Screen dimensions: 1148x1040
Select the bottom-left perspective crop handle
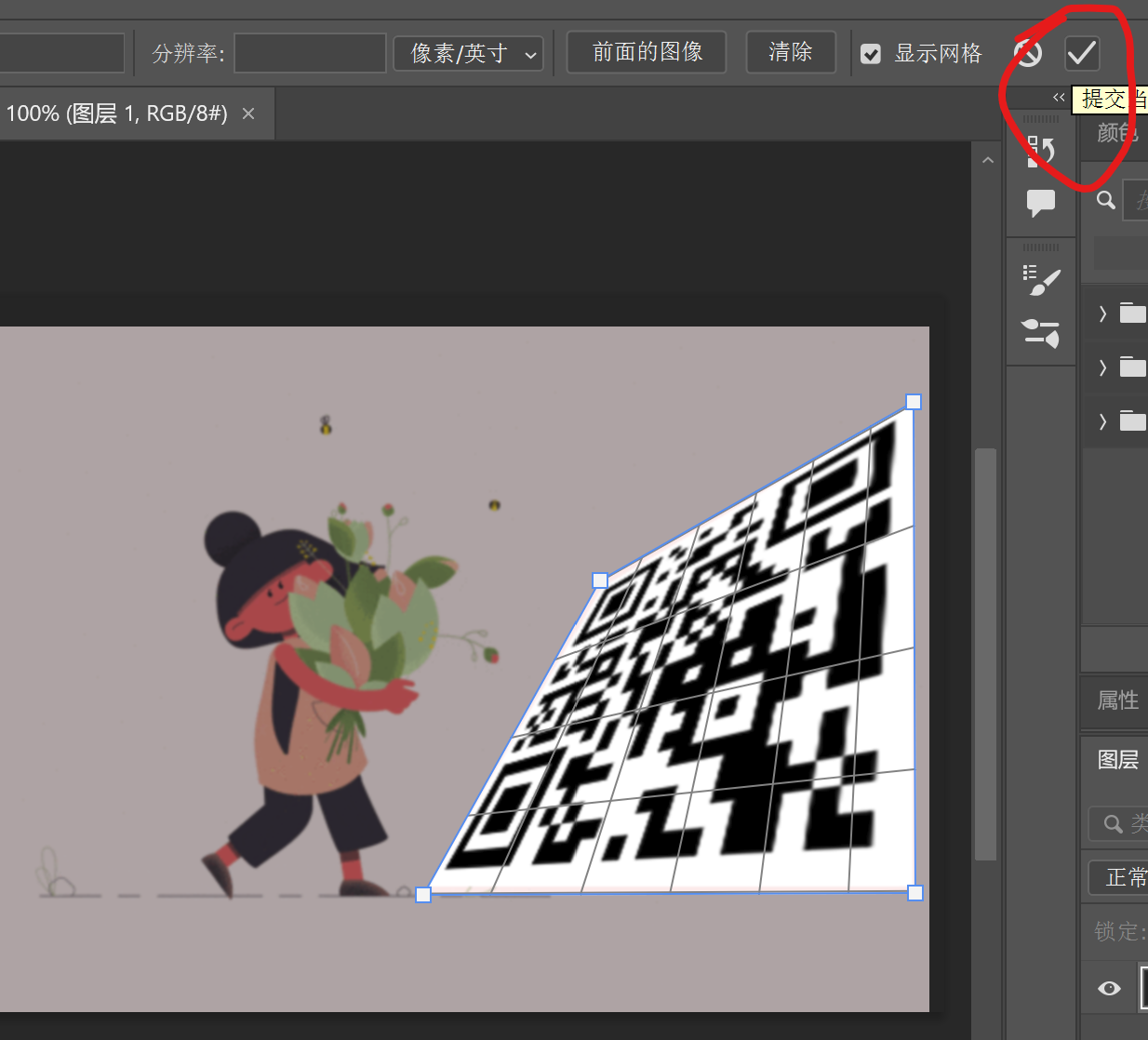tap(423, 895)
